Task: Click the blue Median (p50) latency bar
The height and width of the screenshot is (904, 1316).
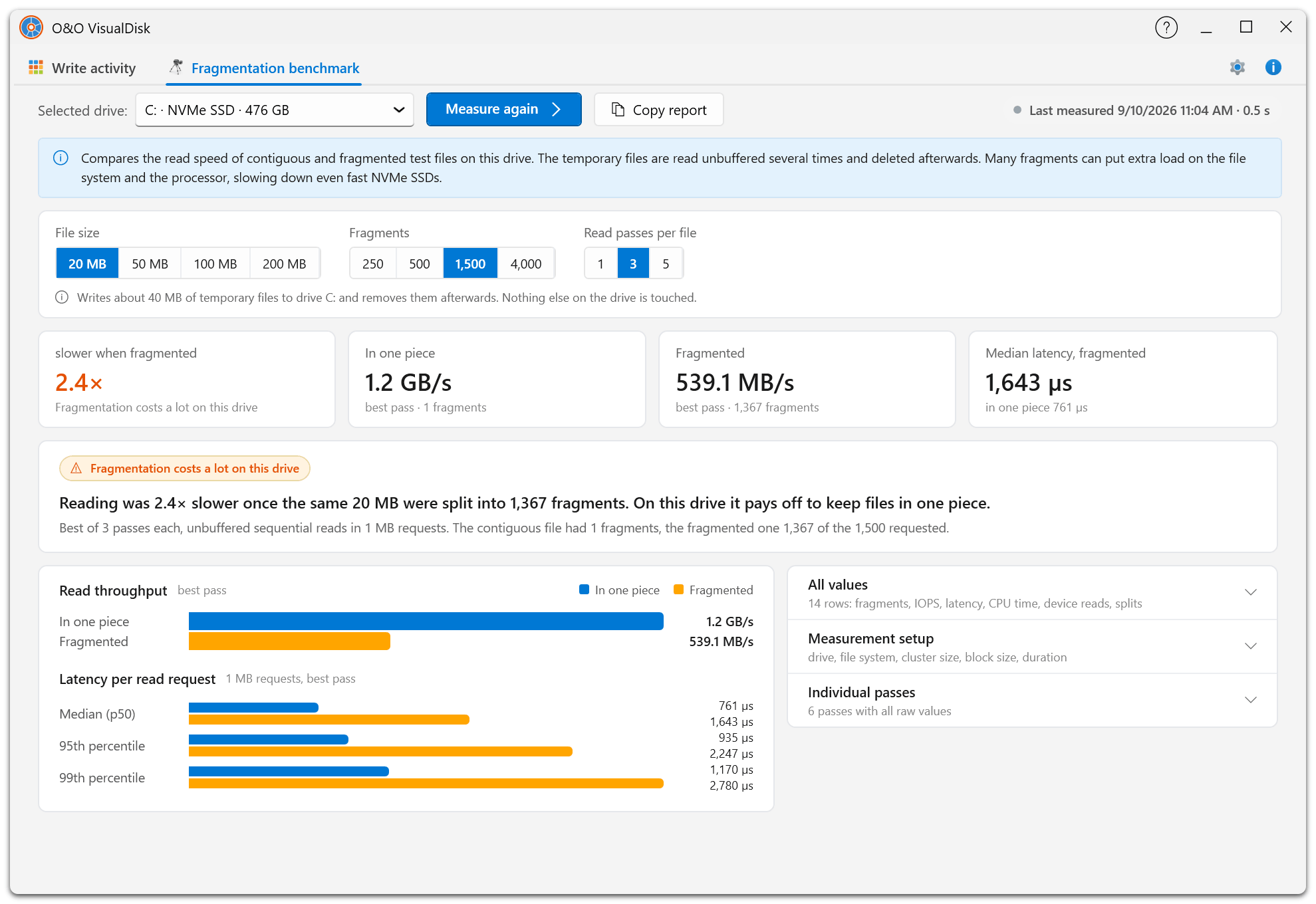Action: click(253, 707)
